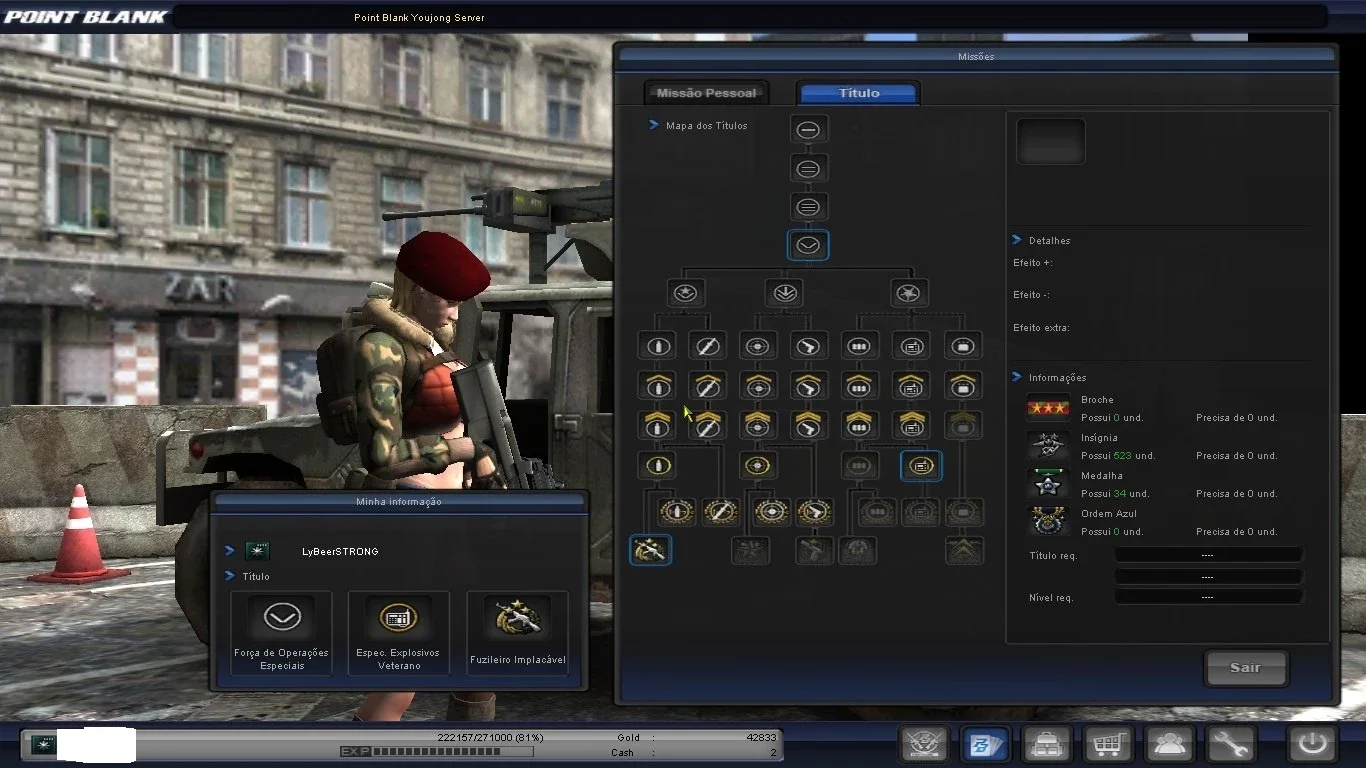The height and width of the screenshot is (768, 1366).
Task: Select the basic knife title without chevrons
Action: click(x=707, y=346)
